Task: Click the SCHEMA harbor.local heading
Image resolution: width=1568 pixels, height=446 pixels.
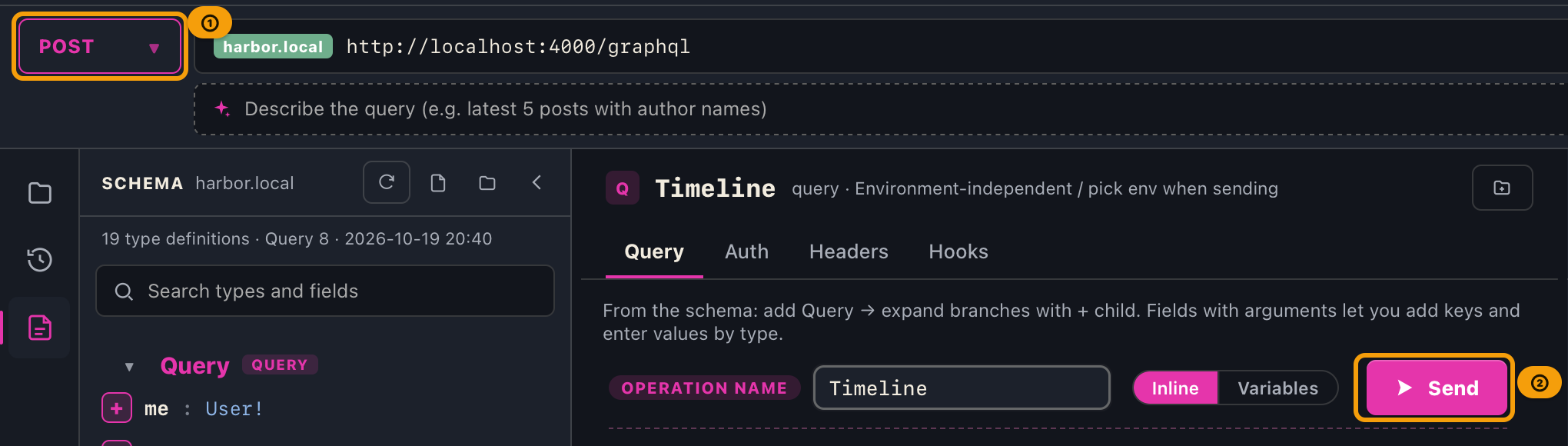Action: coord(198,183)
